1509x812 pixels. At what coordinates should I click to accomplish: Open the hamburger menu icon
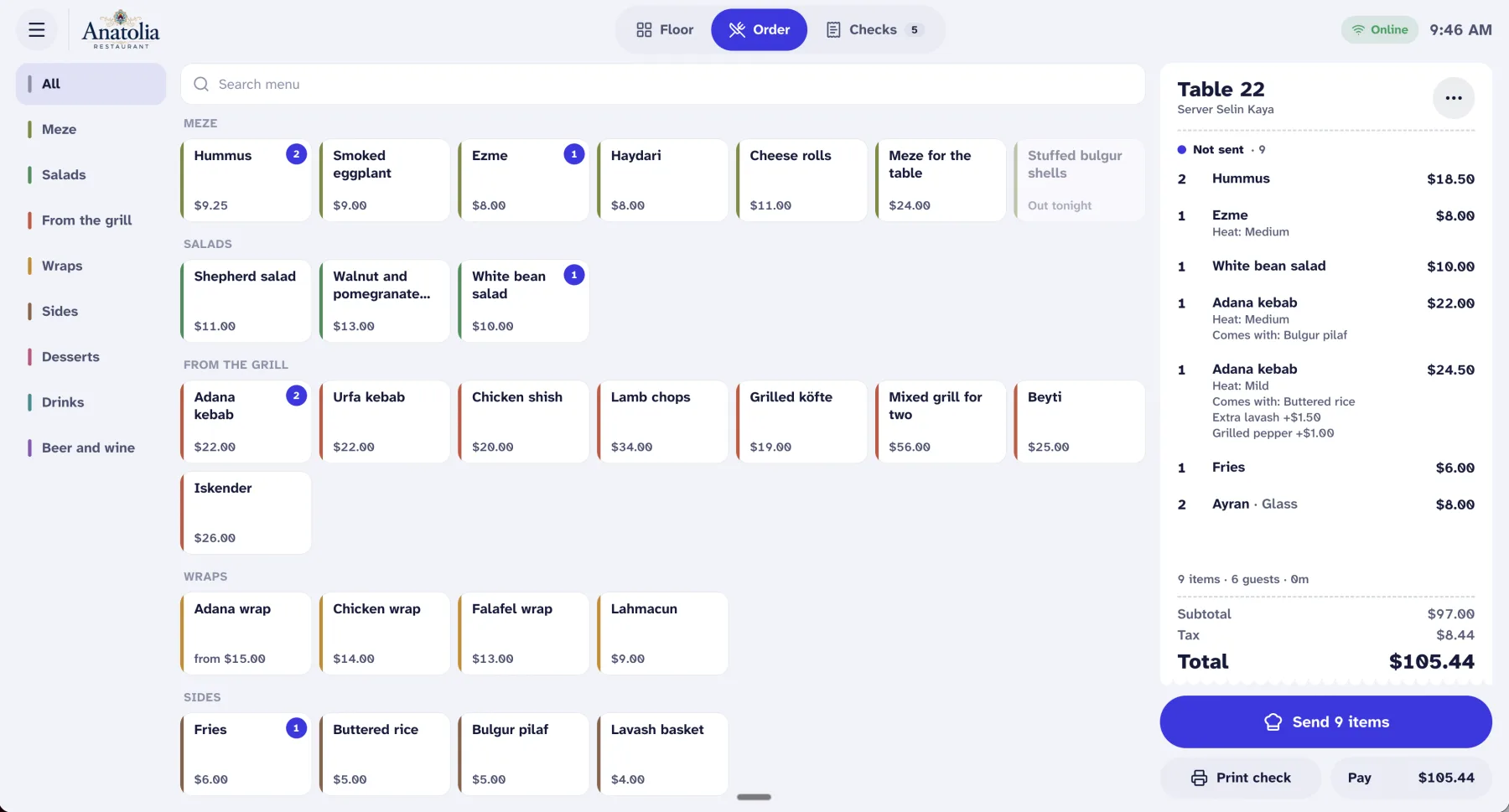37,30
